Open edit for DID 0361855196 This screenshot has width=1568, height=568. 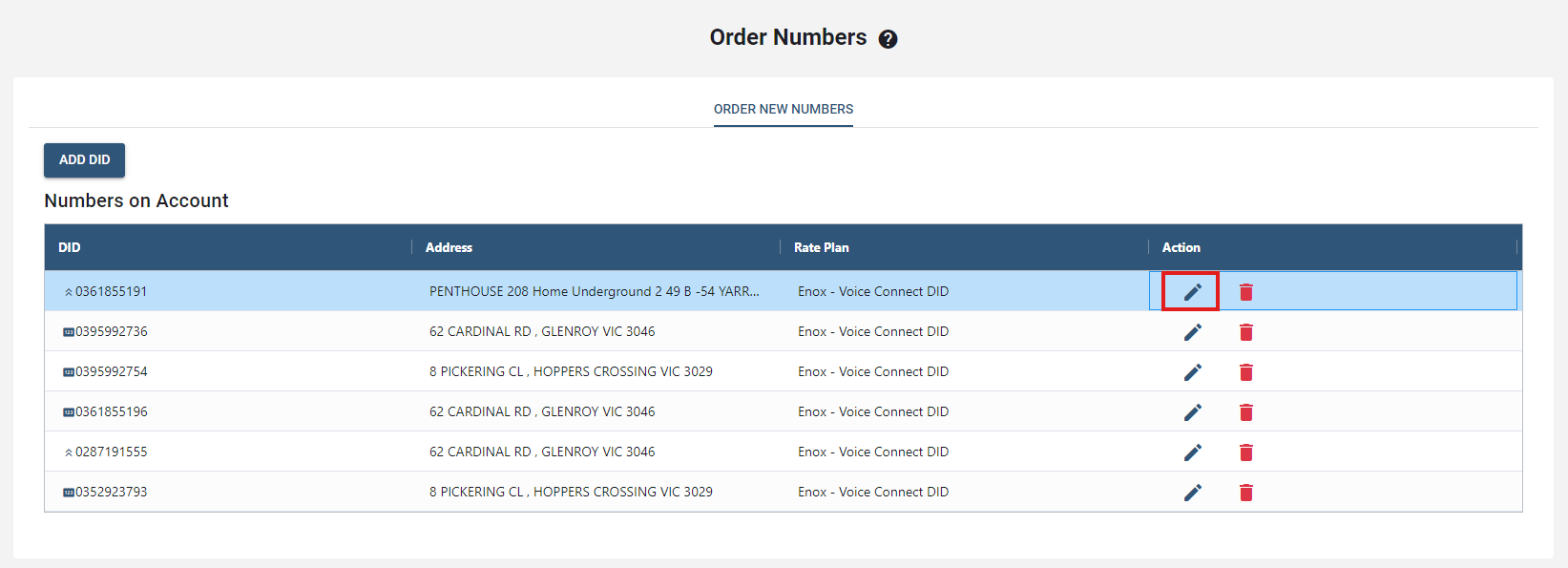pyautogui.click(x=1192, y=412)
